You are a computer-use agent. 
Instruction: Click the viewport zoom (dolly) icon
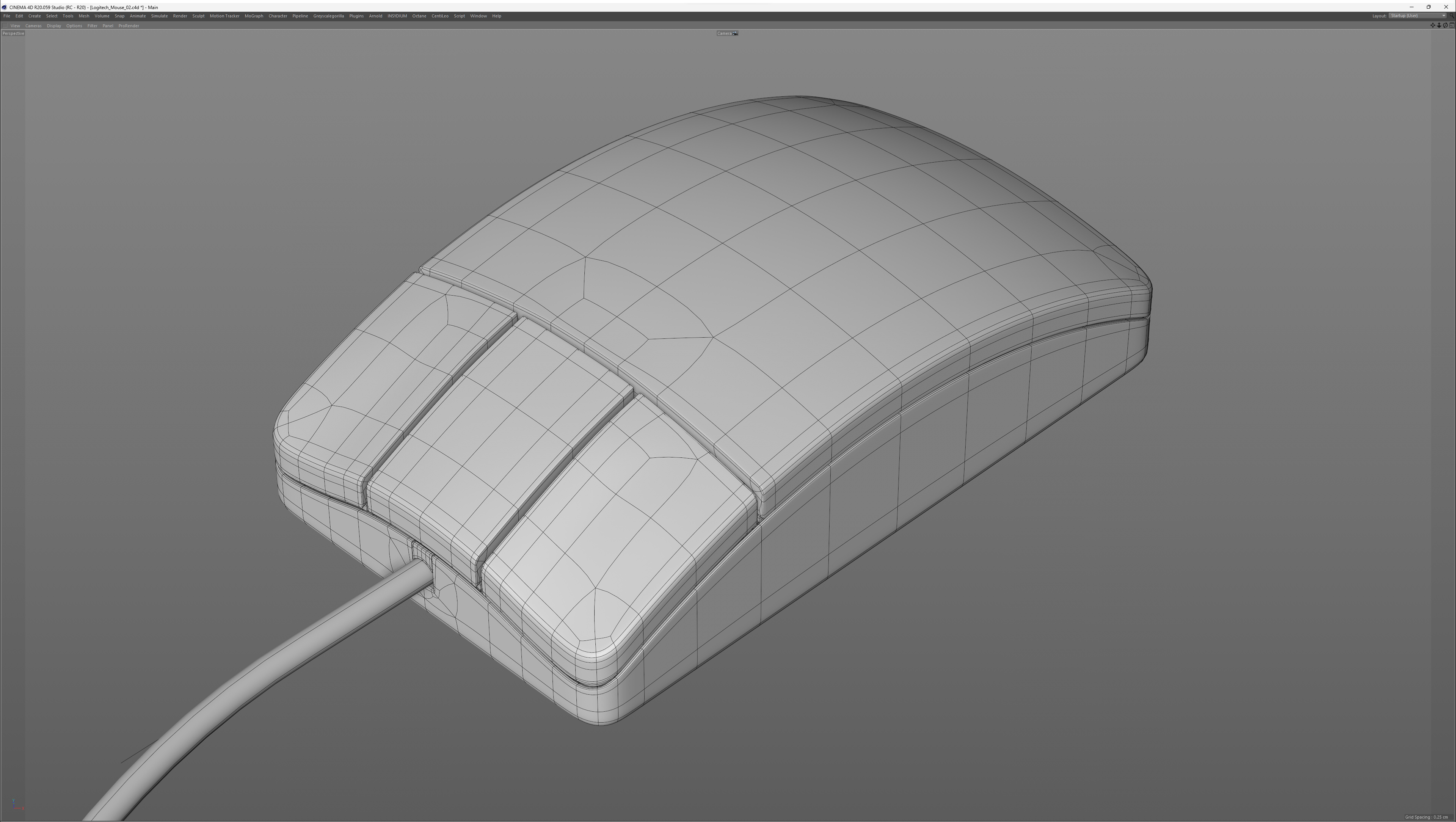click(x=1439, y=25)
